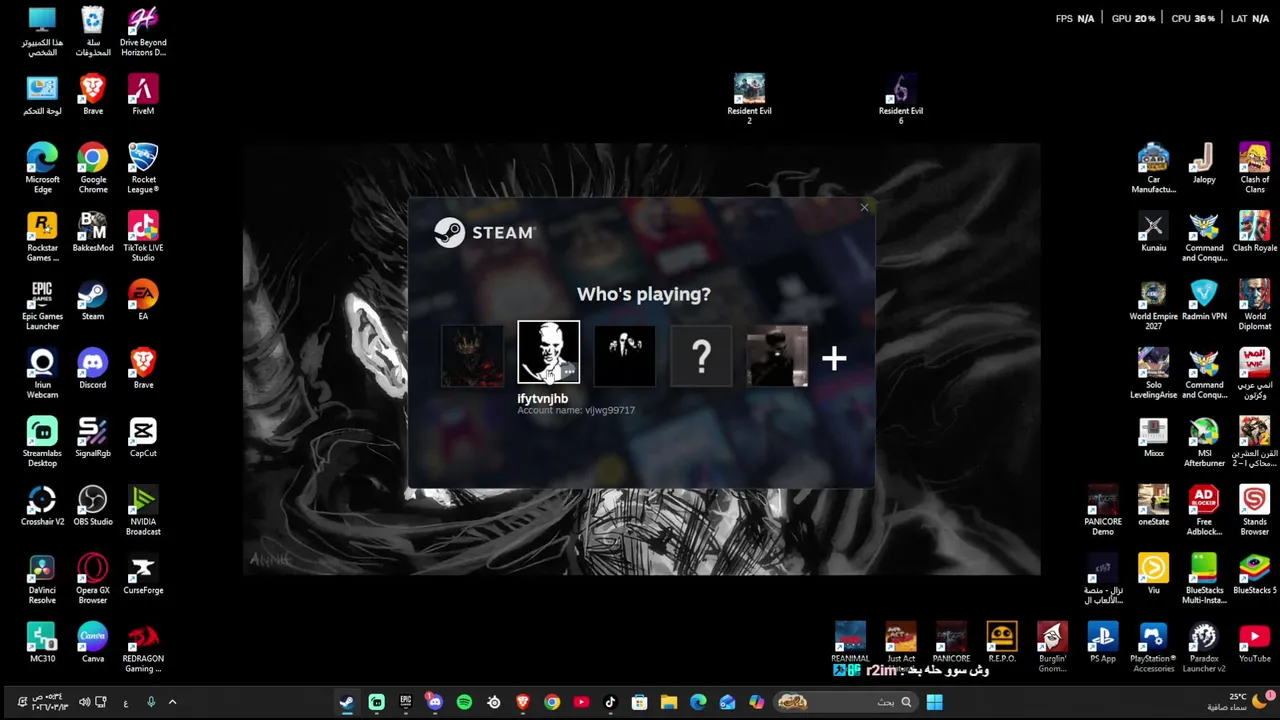The height and width of the screenshot is (720, 1280).
Task: Launch Resident Evil 2 shortcut
Action: pyautogui.click(x=749, y=98)
